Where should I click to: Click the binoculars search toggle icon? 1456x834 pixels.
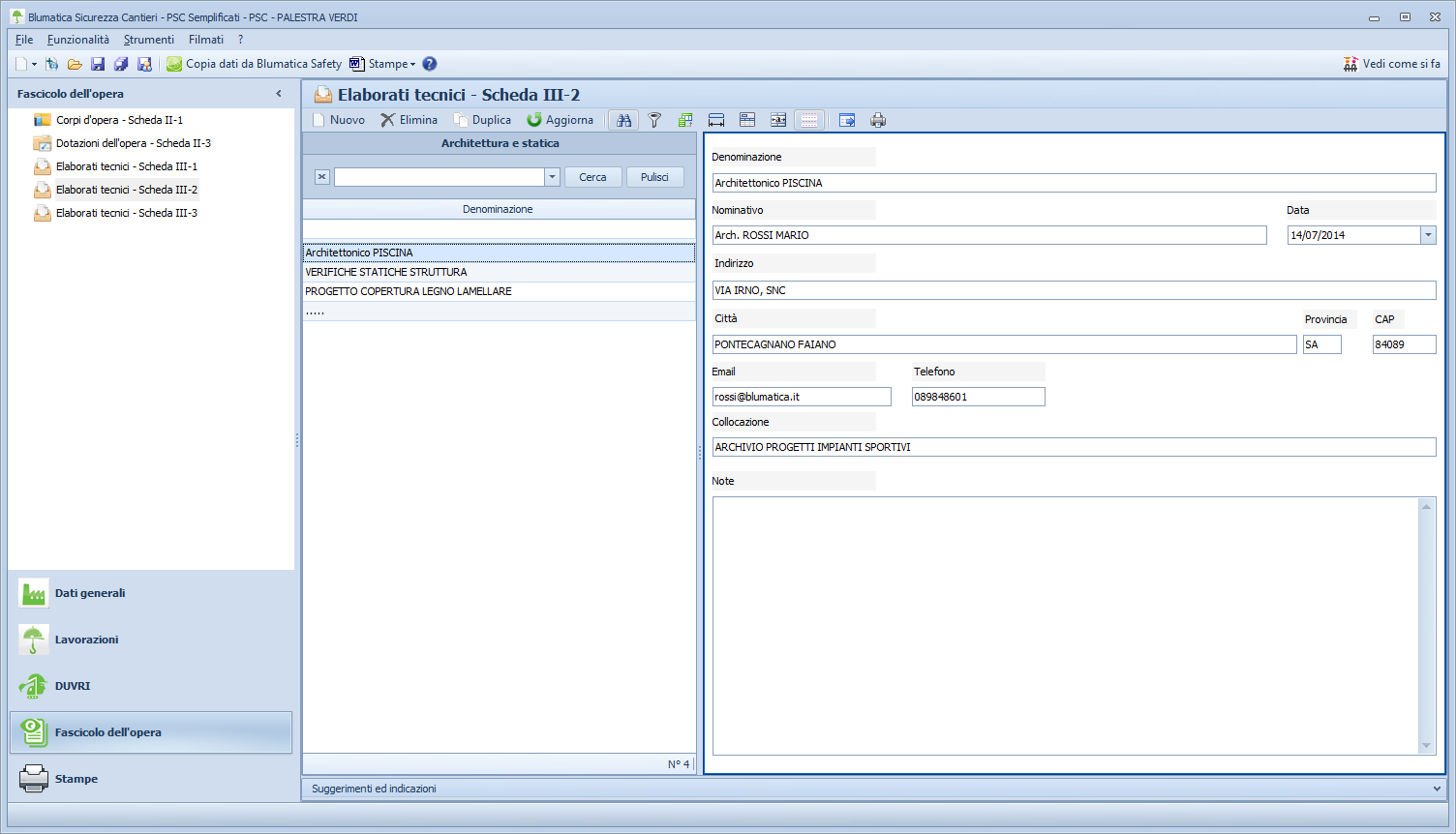coord(624,120)
